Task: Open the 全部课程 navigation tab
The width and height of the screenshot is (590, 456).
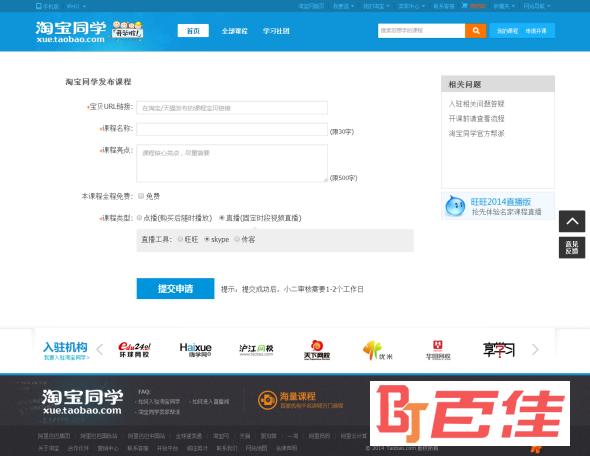Action: coord(234,31)
